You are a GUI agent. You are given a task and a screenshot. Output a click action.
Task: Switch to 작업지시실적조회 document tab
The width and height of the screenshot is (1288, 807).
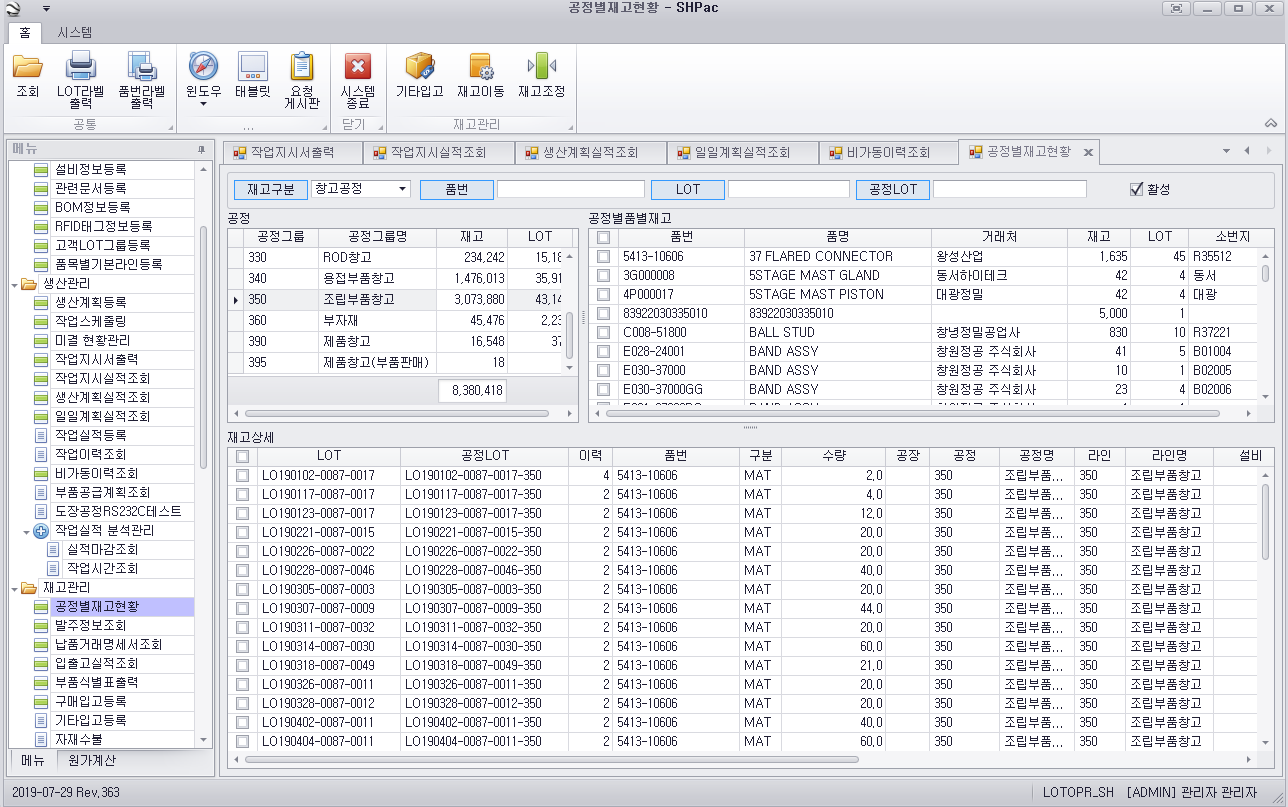click(x=438, y=152)
